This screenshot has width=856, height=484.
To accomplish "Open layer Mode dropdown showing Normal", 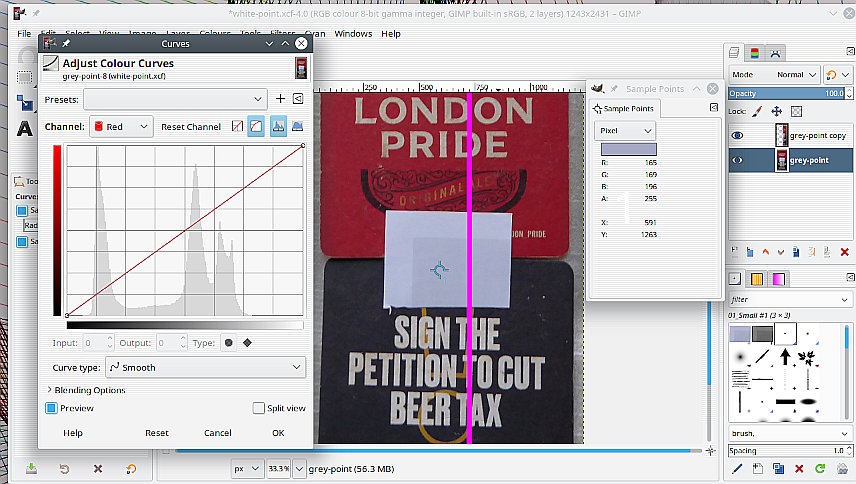I will (774, 74).
